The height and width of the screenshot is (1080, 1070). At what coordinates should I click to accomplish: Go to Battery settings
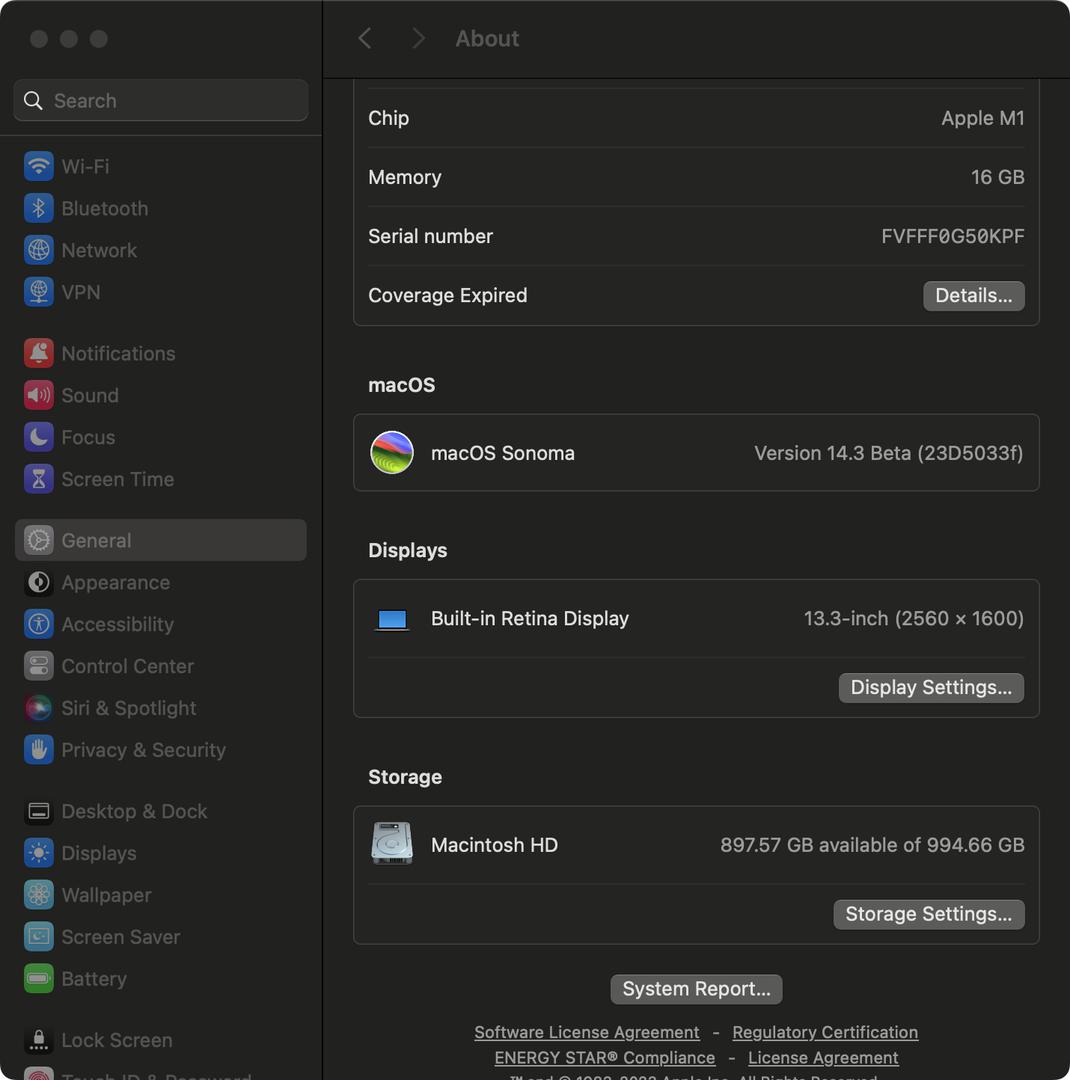(x=161, y=979)
